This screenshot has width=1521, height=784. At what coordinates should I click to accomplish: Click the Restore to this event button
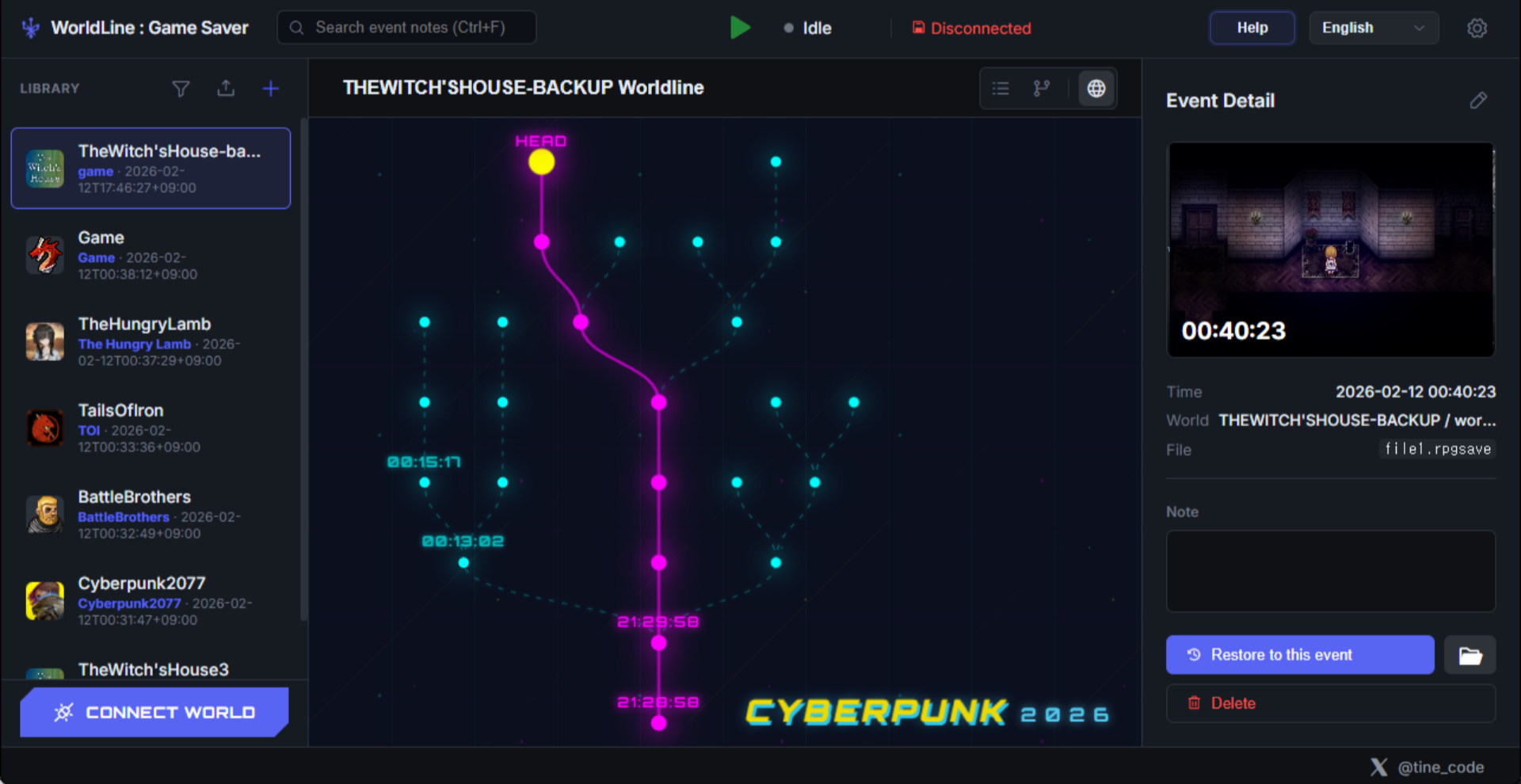[x=1298, y=655]
